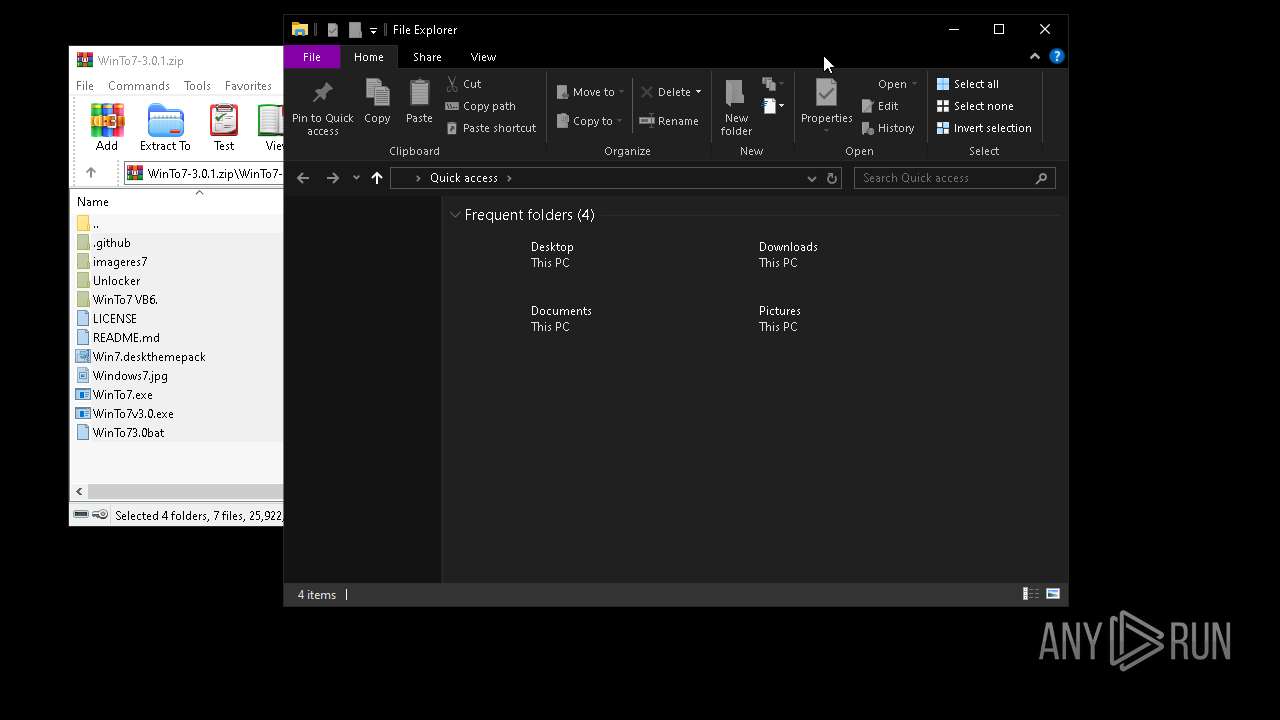This screenshot has width=1280, height=720.
Task: Click WinRAR horizontal scrollbar left arrow
Action: [79, 491]
